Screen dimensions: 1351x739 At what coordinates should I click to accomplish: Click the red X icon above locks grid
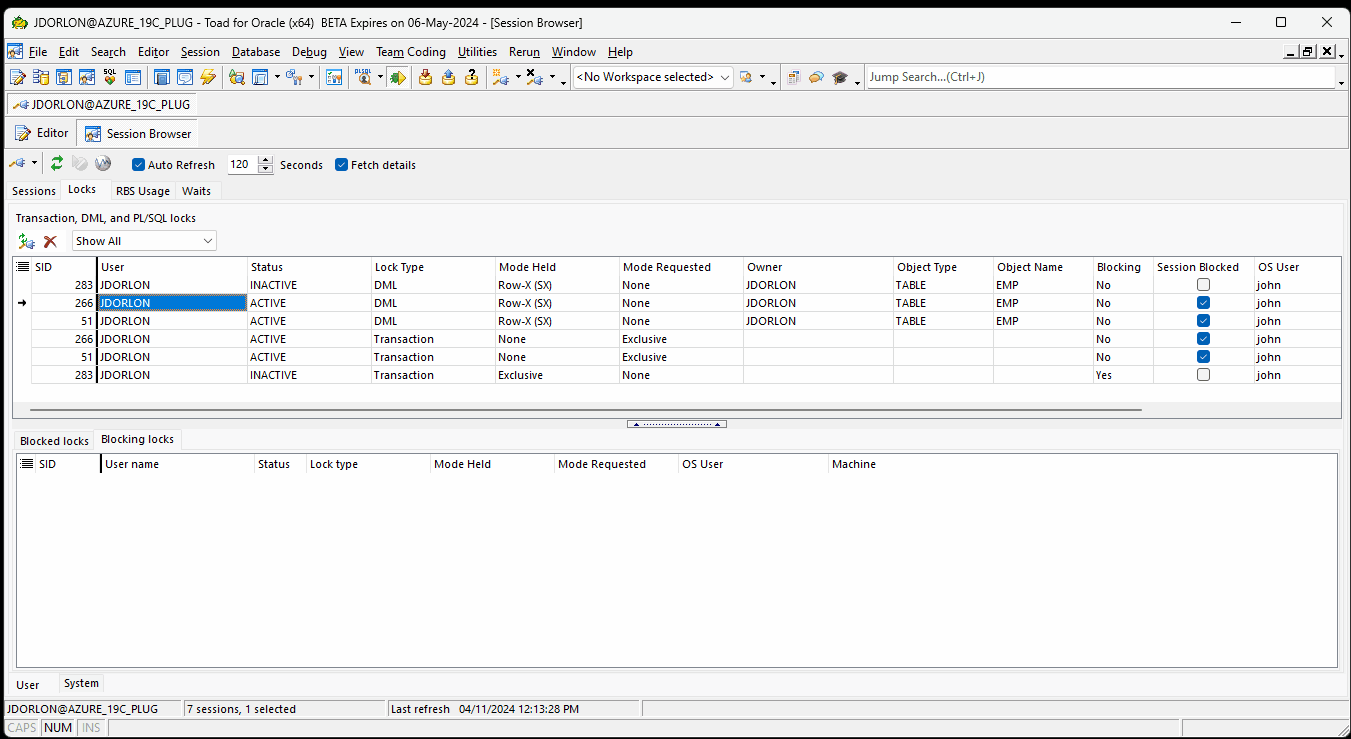click(50, 241)
